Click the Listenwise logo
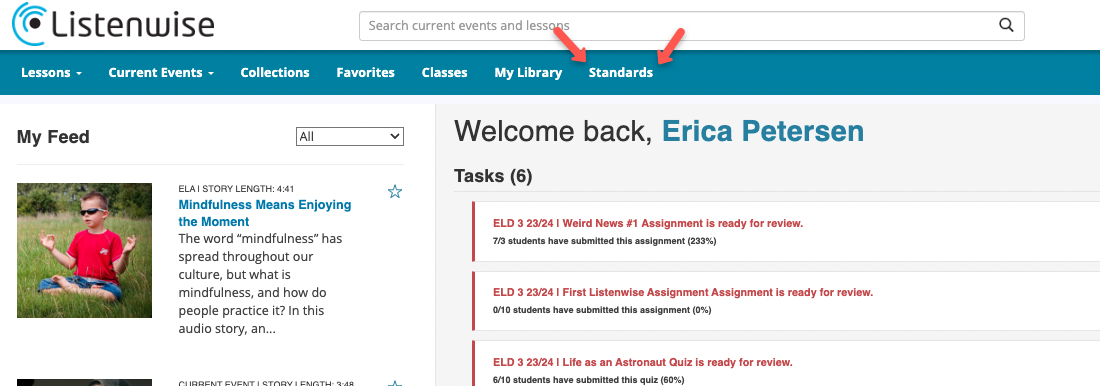 tap(114, 23)
